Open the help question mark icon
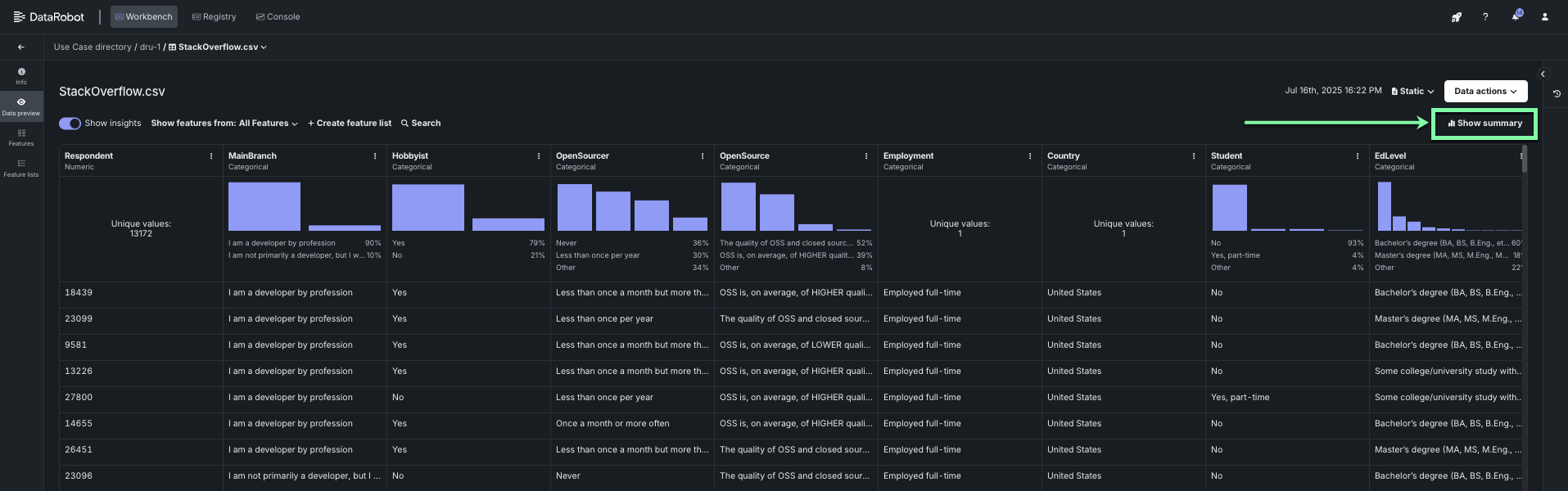 click(x=1485, y=17)
